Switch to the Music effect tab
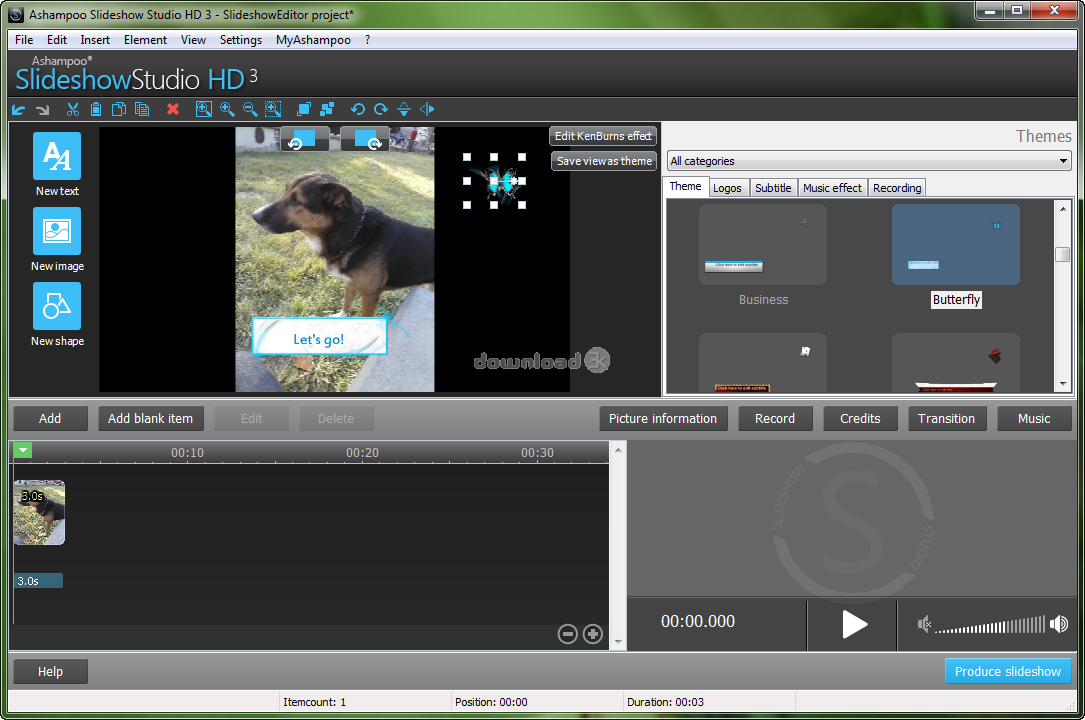Image resolution: width=1085 pixels, height=720 pixels. (832, 188)
